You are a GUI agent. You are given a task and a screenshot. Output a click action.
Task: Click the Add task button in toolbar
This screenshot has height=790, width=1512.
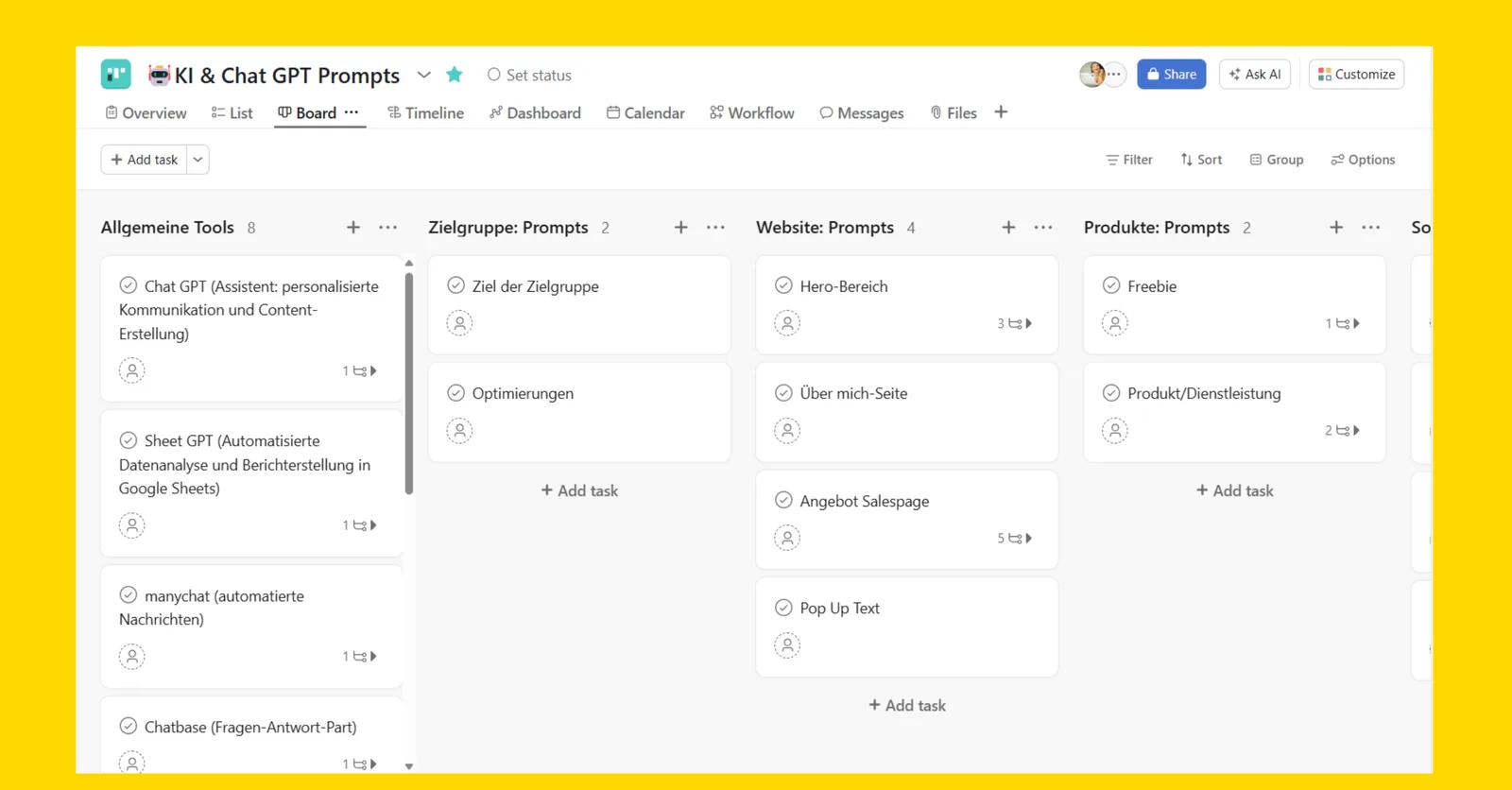[x=145, y=160]
